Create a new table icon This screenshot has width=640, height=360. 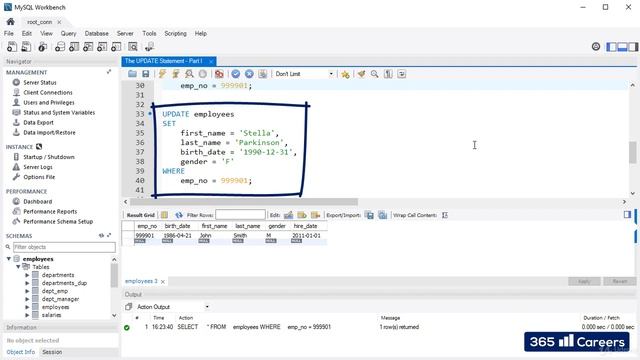click(74, 47)
